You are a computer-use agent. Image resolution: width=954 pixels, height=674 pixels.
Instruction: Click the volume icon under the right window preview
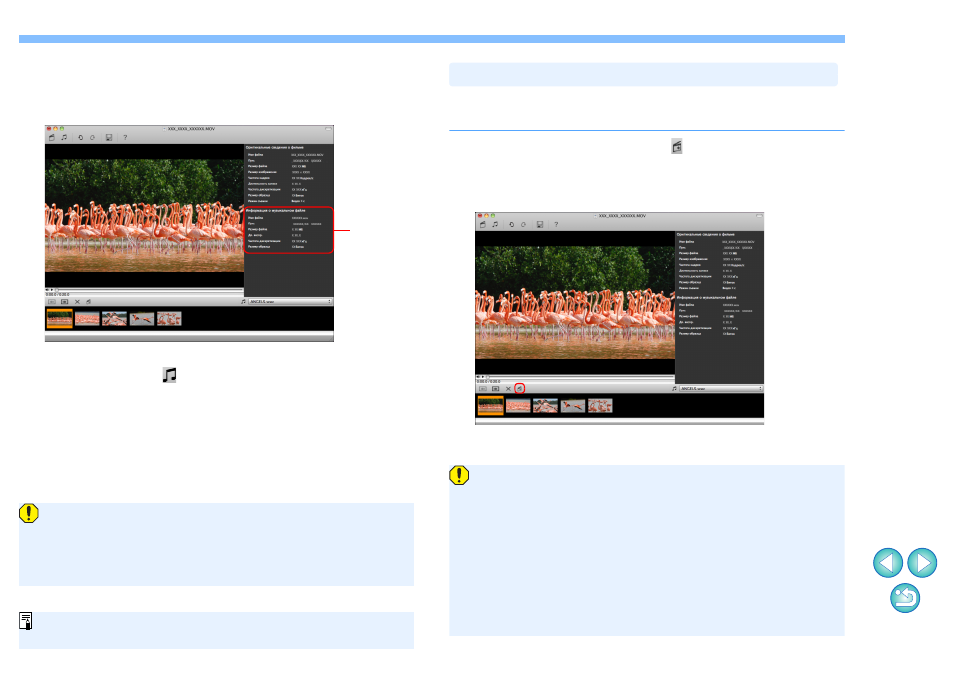[478, 377]
